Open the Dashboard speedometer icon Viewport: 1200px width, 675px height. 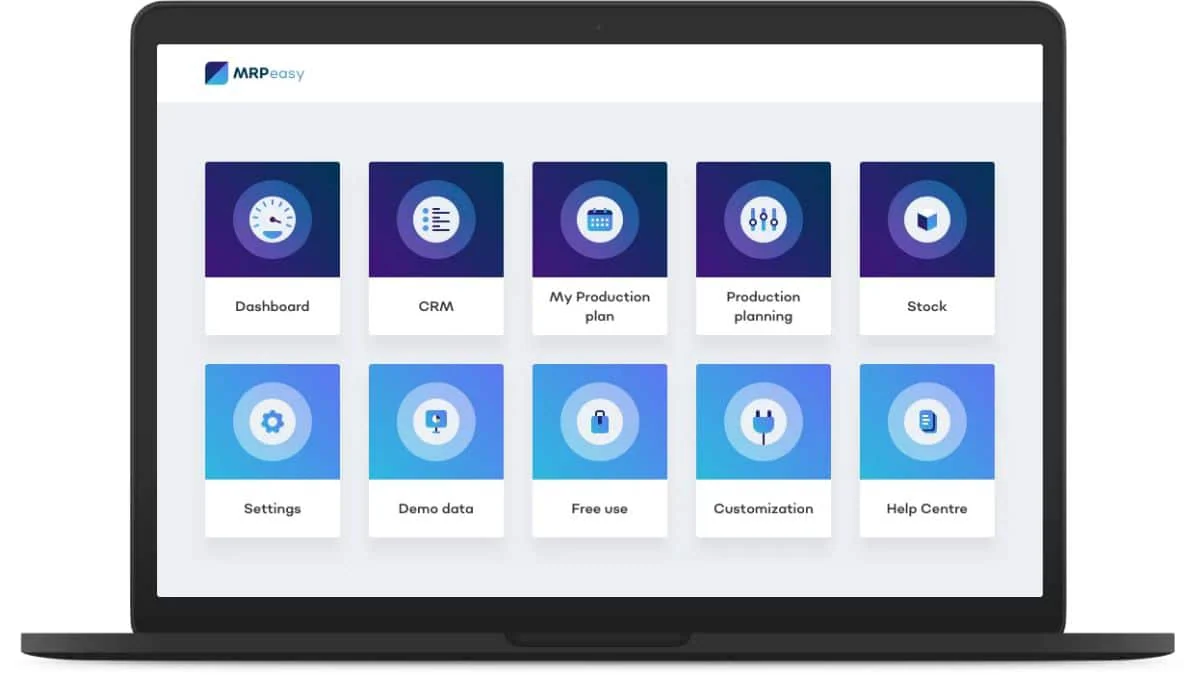272,219
